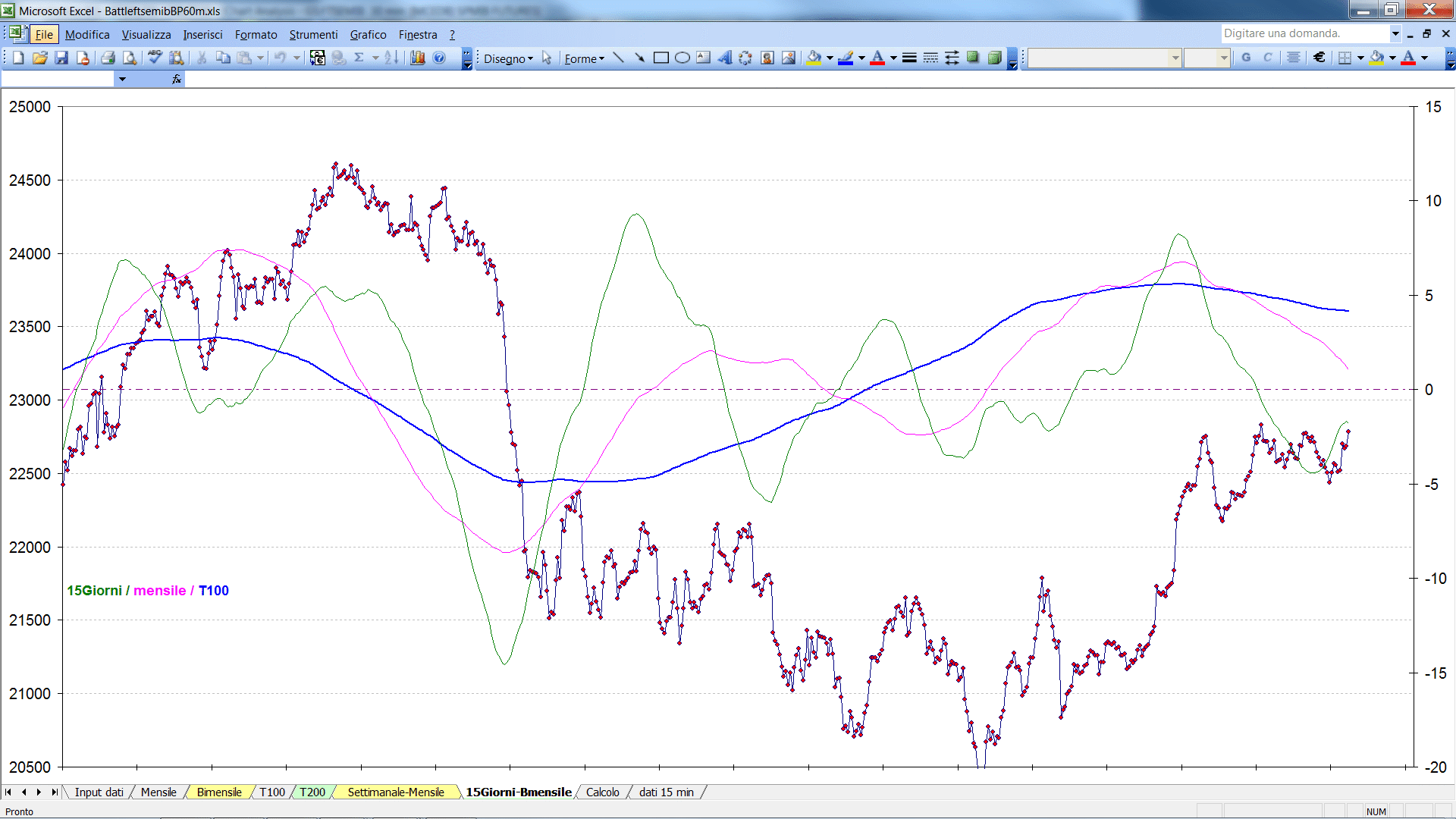The width and height of the screenshot is (1456, 819).
Task: Open the Name Box dropdown arrow
Action: (x=122, y=79)
